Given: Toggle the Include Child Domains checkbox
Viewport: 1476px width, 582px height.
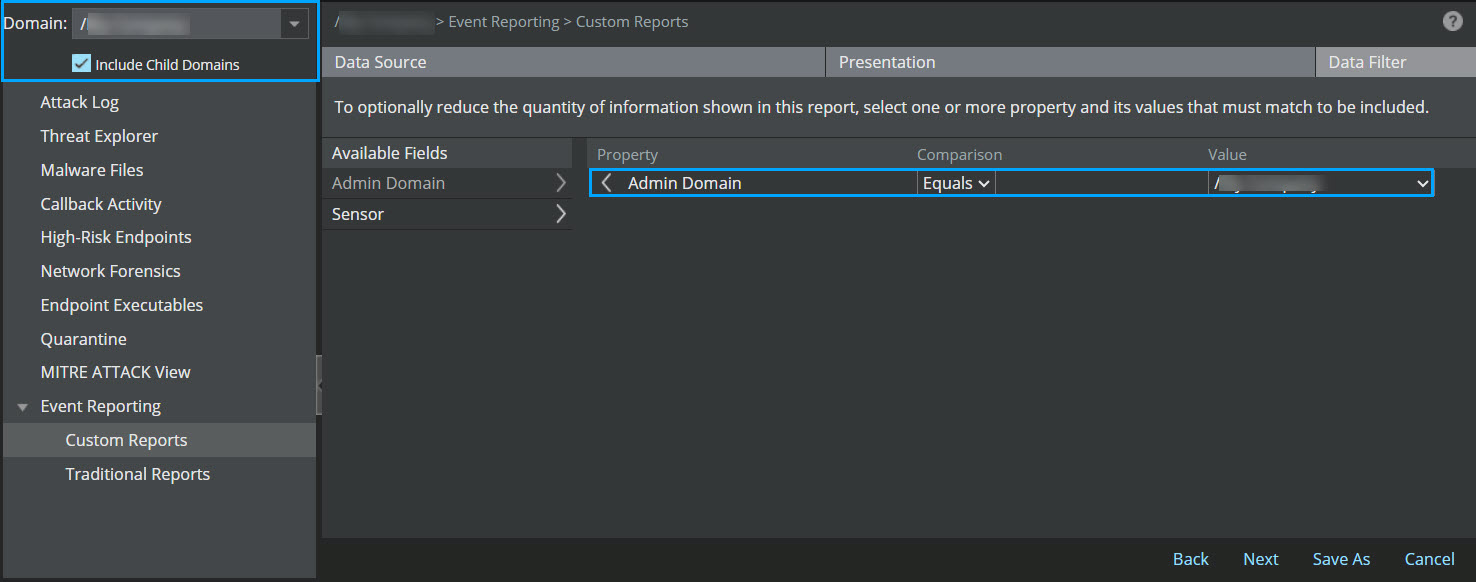Looking at the screenshot, I should pyautogui.click(x=82, y=64).
